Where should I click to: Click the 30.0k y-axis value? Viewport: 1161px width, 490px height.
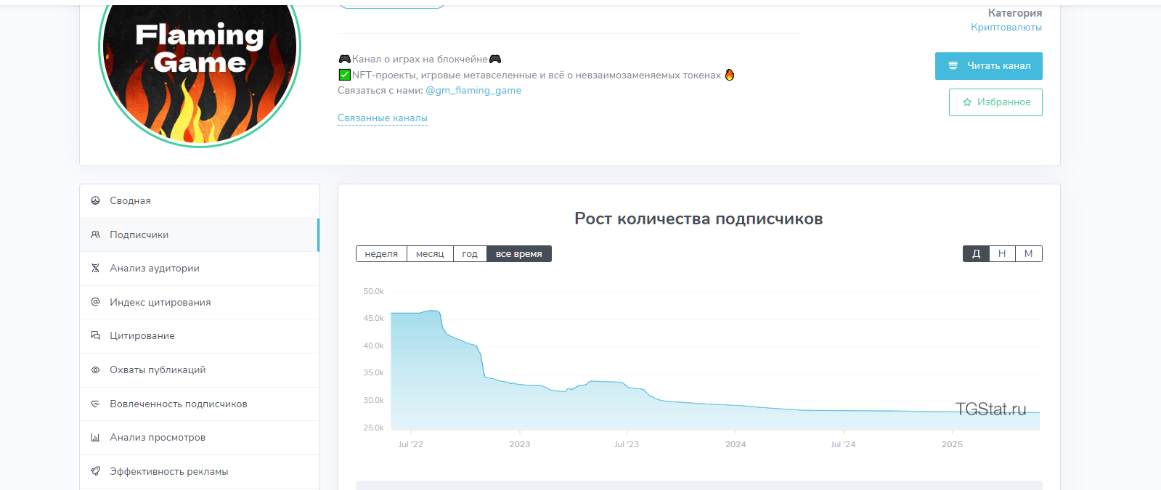point(373,400)
